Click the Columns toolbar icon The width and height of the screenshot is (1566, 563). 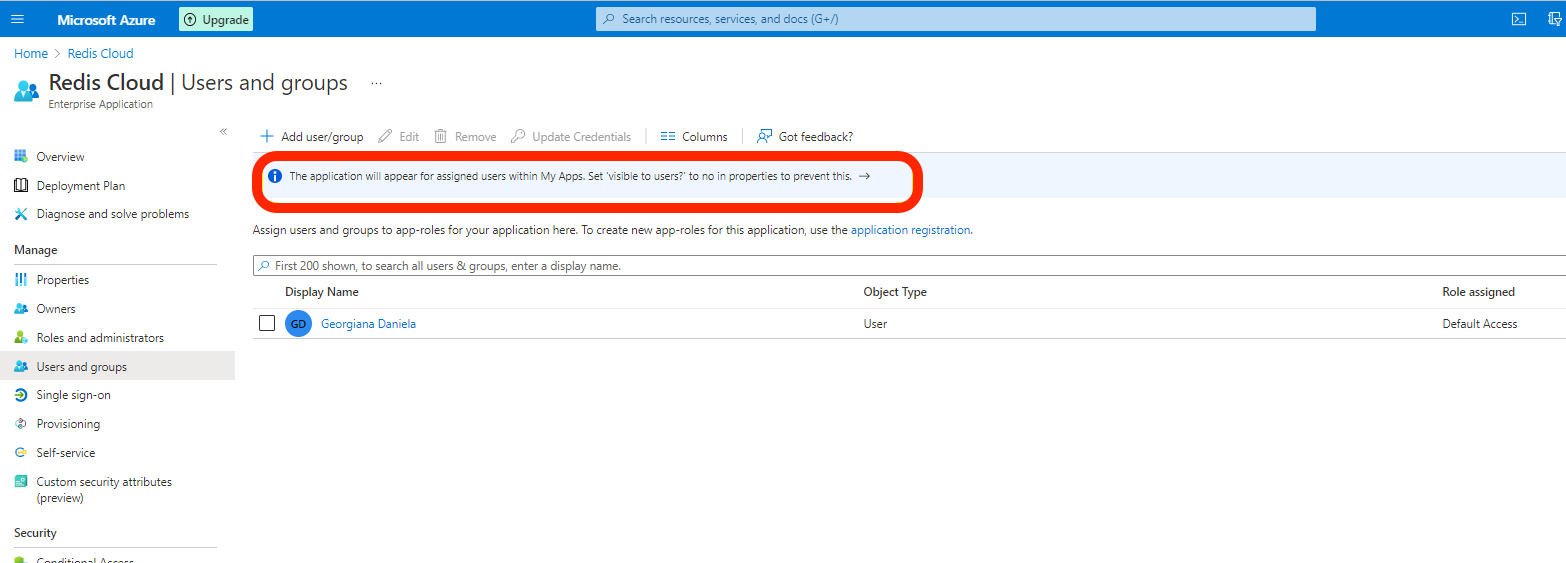pos(668,137)
